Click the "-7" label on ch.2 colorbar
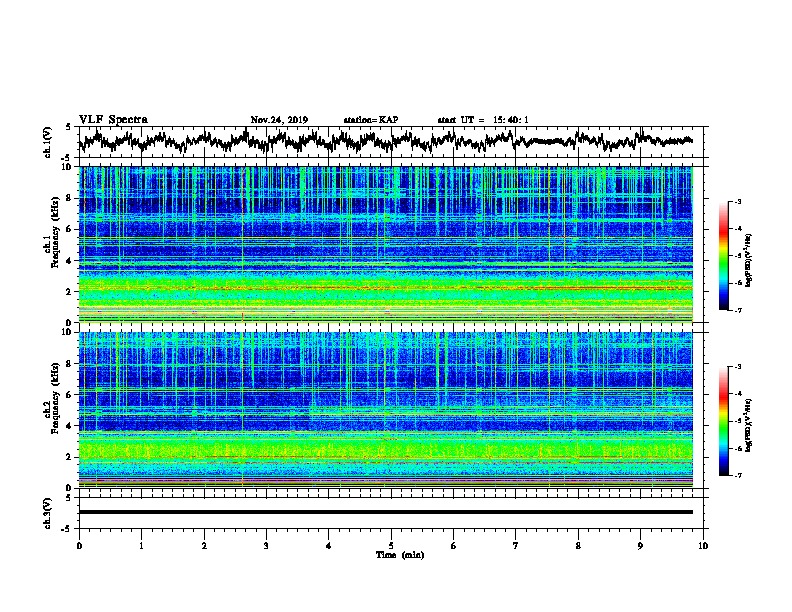 click(x=737, y=475)
